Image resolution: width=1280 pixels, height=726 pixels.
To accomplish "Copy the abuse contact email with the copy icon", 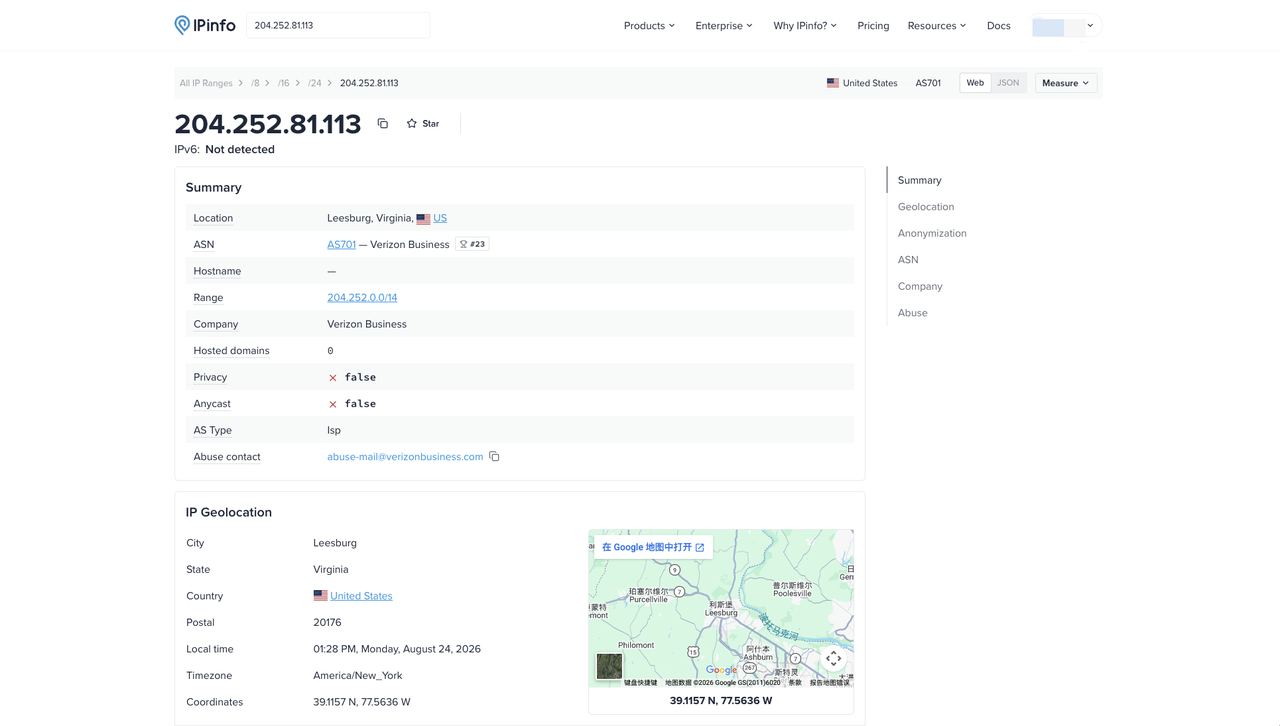I will [494, 457].
